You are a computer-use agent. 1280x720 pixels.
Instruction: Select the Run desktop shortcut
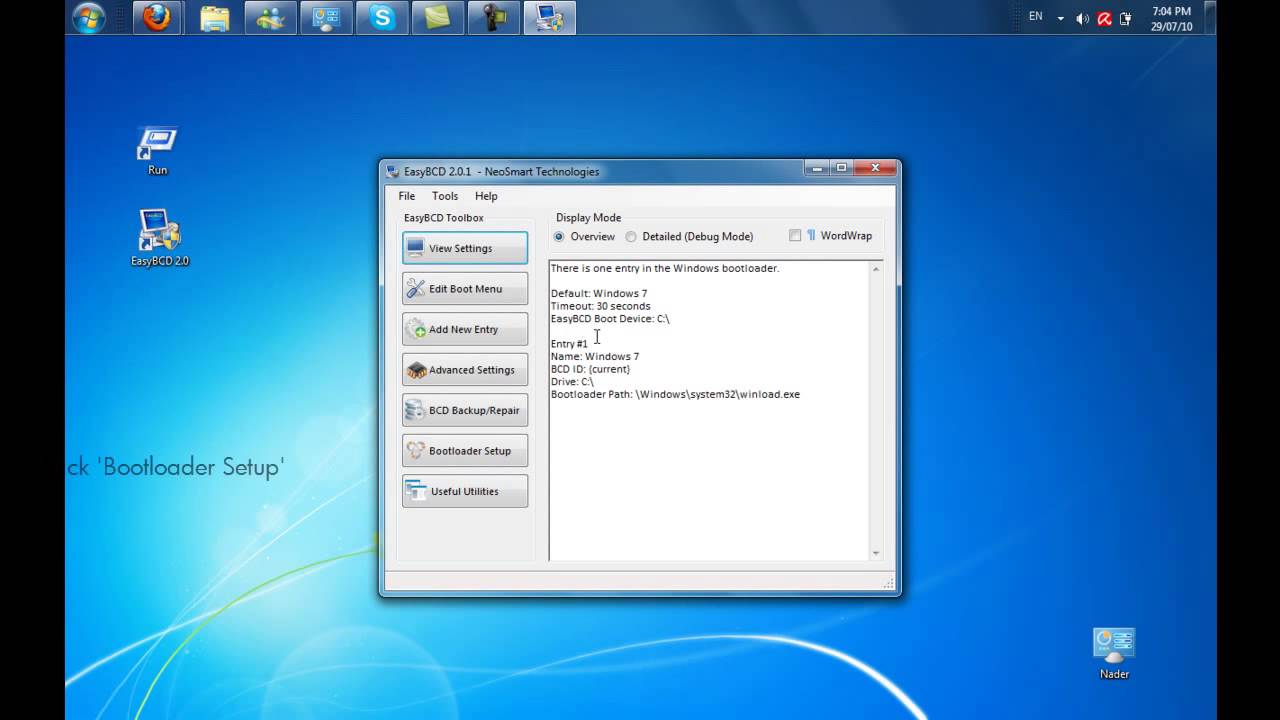157,151
